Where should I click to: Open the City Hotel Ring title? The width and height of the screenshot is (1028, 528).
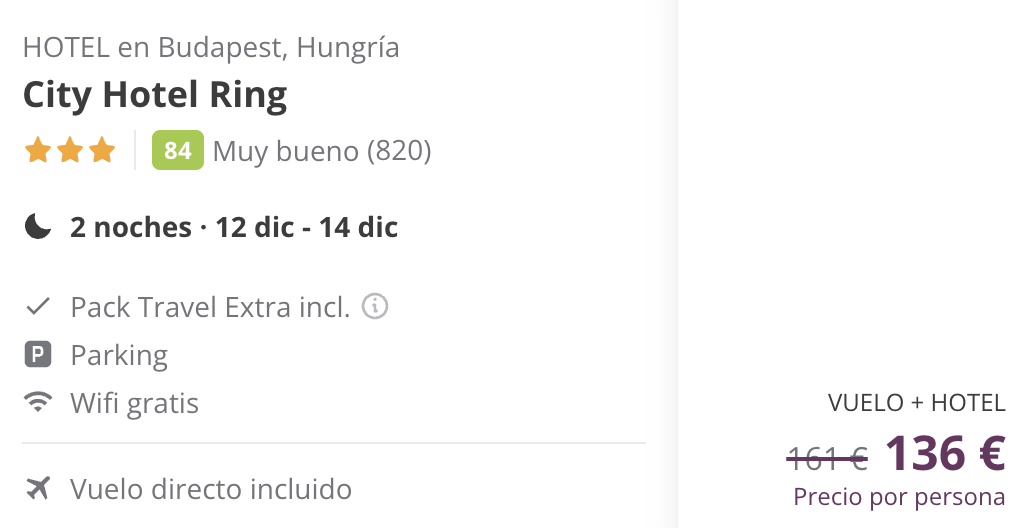coord(155,95)
